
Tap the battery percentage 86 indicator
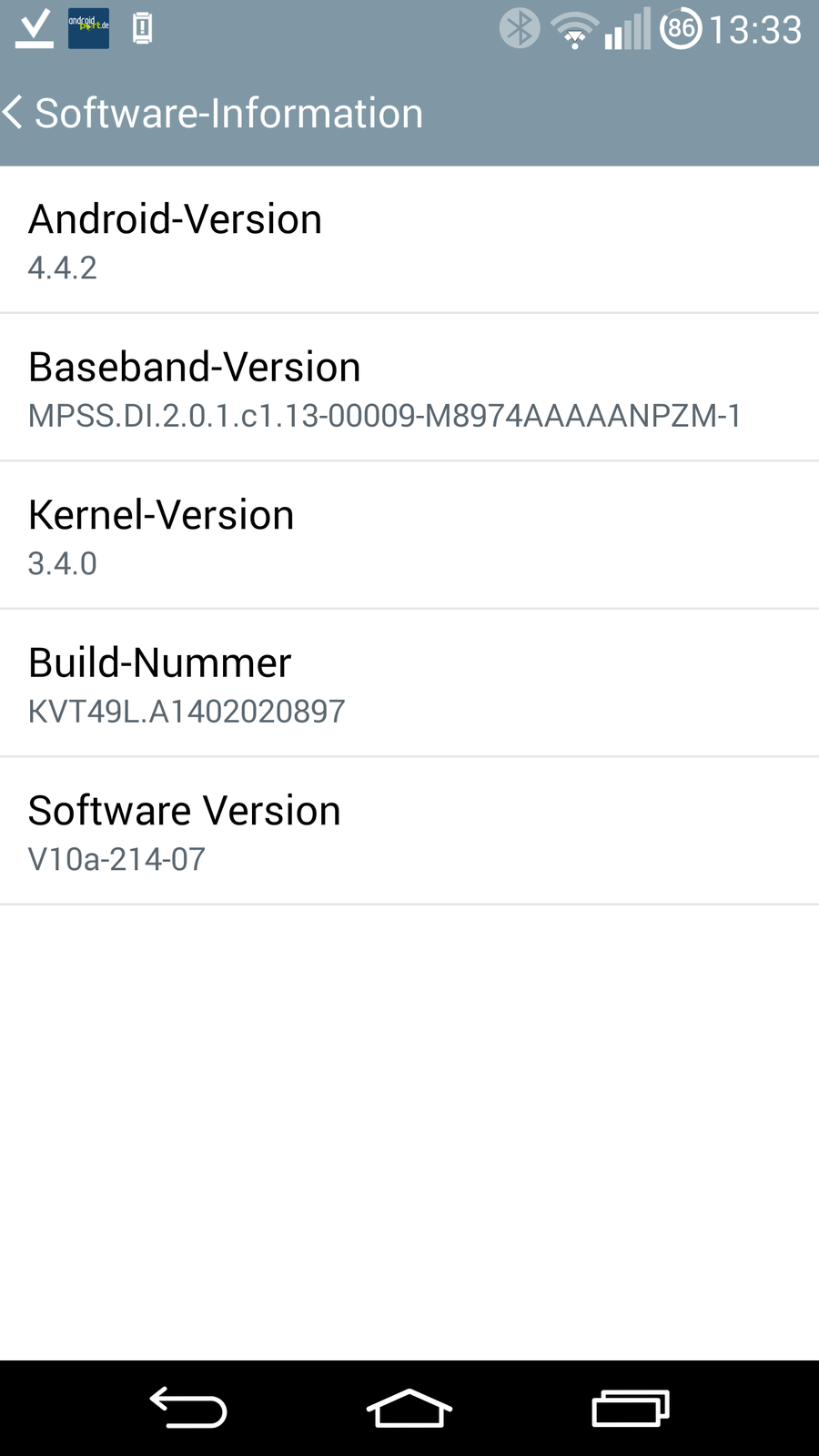(681, 29)
